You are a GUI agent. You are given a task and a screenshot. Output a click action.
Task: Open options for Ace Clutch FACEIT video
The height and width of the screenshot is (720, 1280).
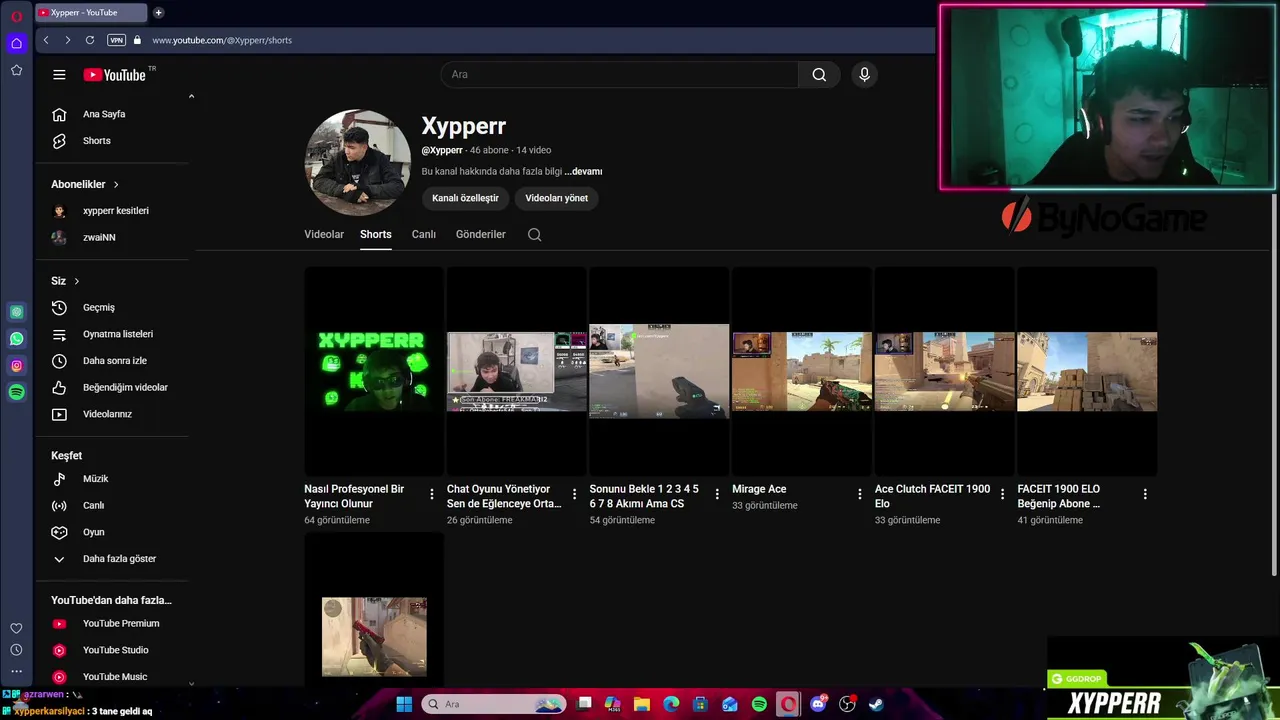(x=1002, y=494)
